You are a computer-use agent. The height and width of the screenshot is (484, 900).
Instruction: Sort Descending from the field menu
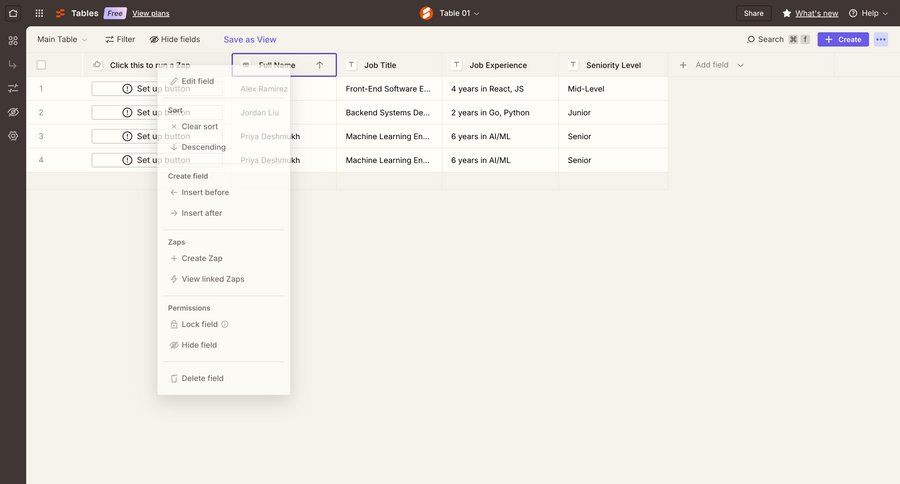[223, 147]
